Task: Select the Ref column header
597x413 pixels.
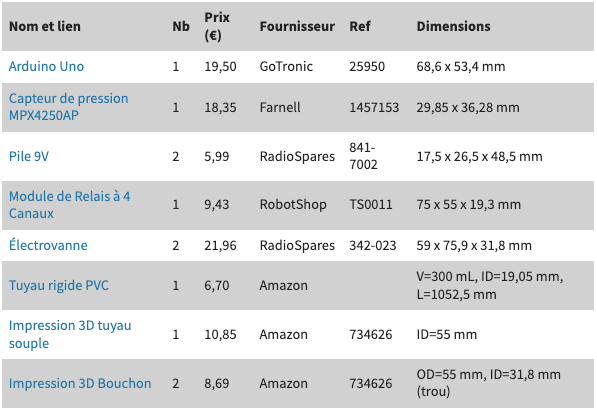Action: pyautogui.click(x=360, y=26)
